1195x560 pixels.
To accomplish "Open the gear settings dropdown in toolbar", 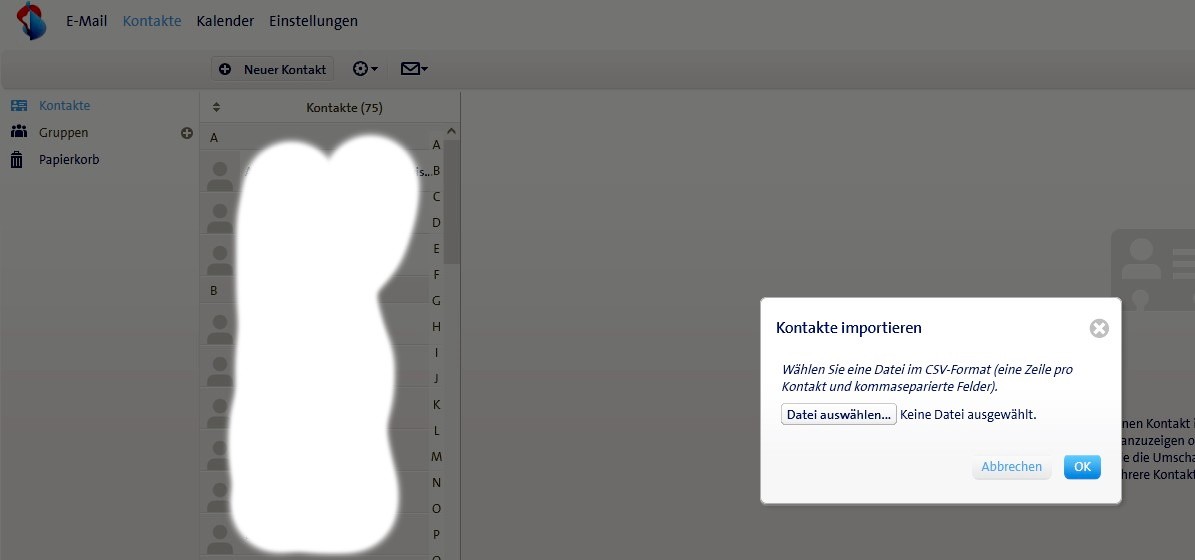I will [x=365, y=69].
